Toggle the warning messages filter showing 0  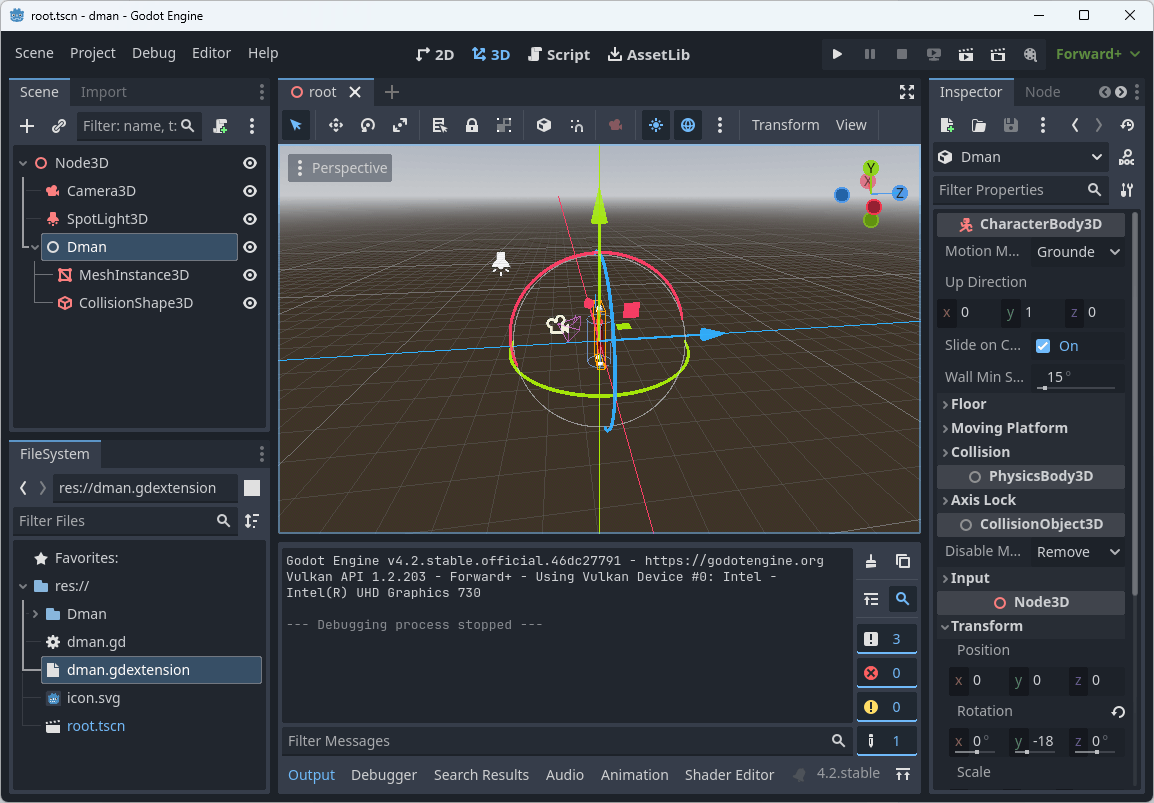point(887,707)
